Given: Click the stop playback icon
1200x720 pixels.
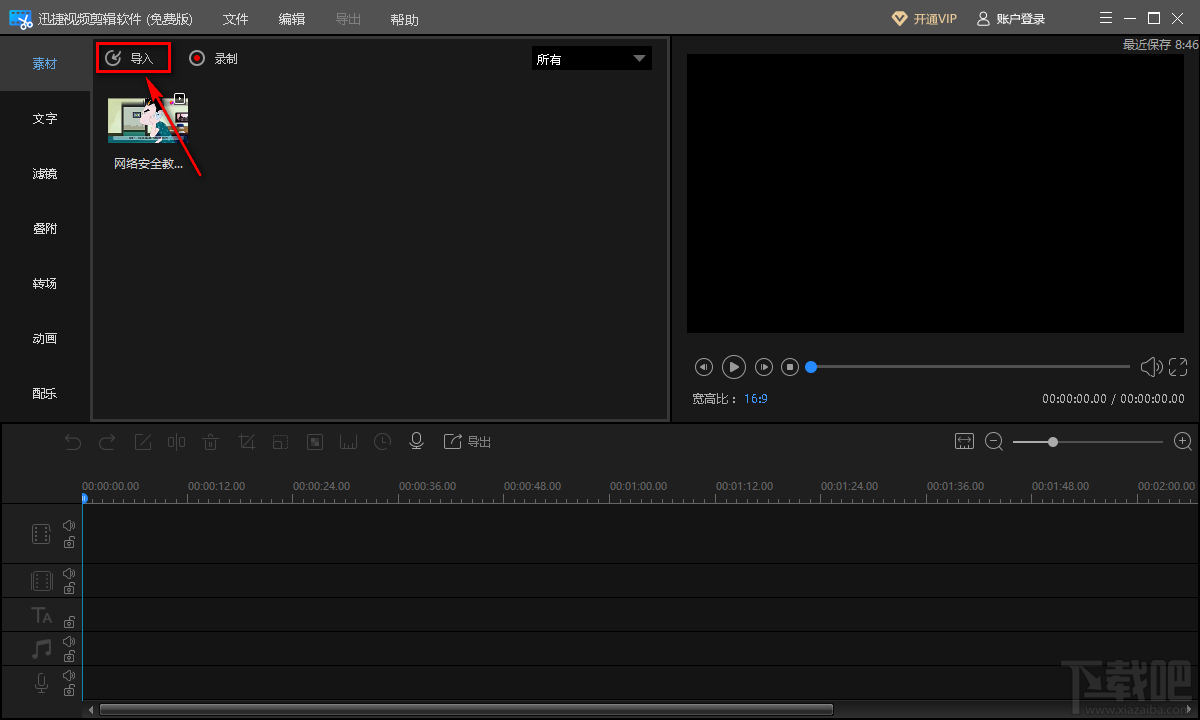Looking at the screenshot, I should click(790, 367).
